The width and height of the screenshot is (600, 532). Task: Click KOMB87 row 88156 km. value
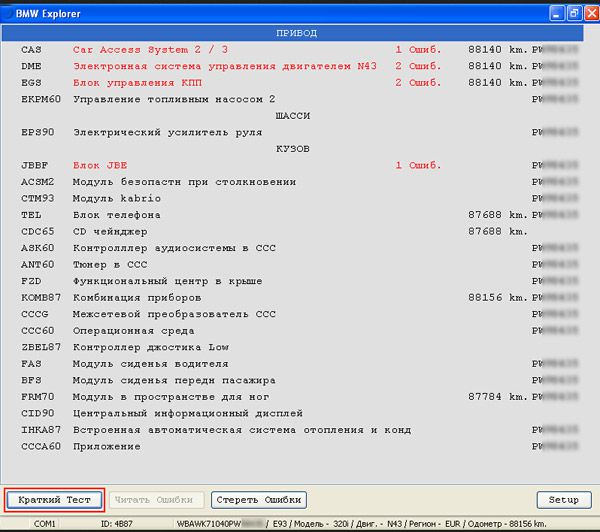(x=498, y=297)
